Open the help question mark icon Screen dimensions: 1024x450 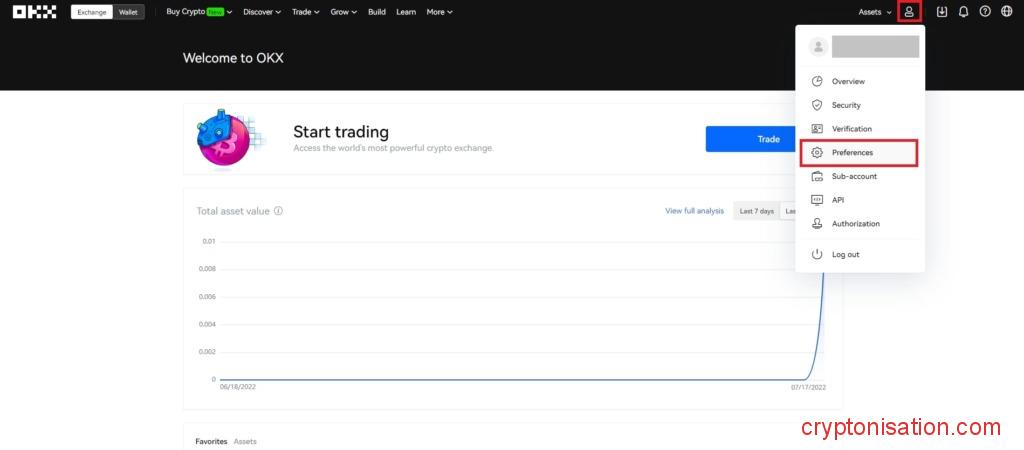point(985,12)
